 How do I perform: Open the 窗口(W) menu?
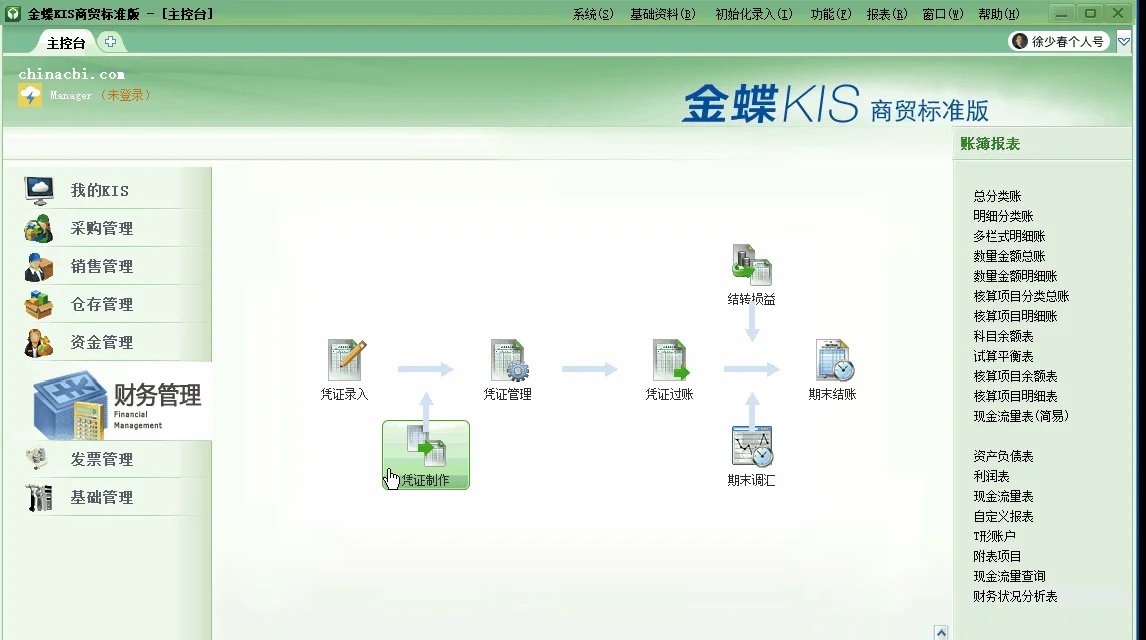(x=943, y=14)
